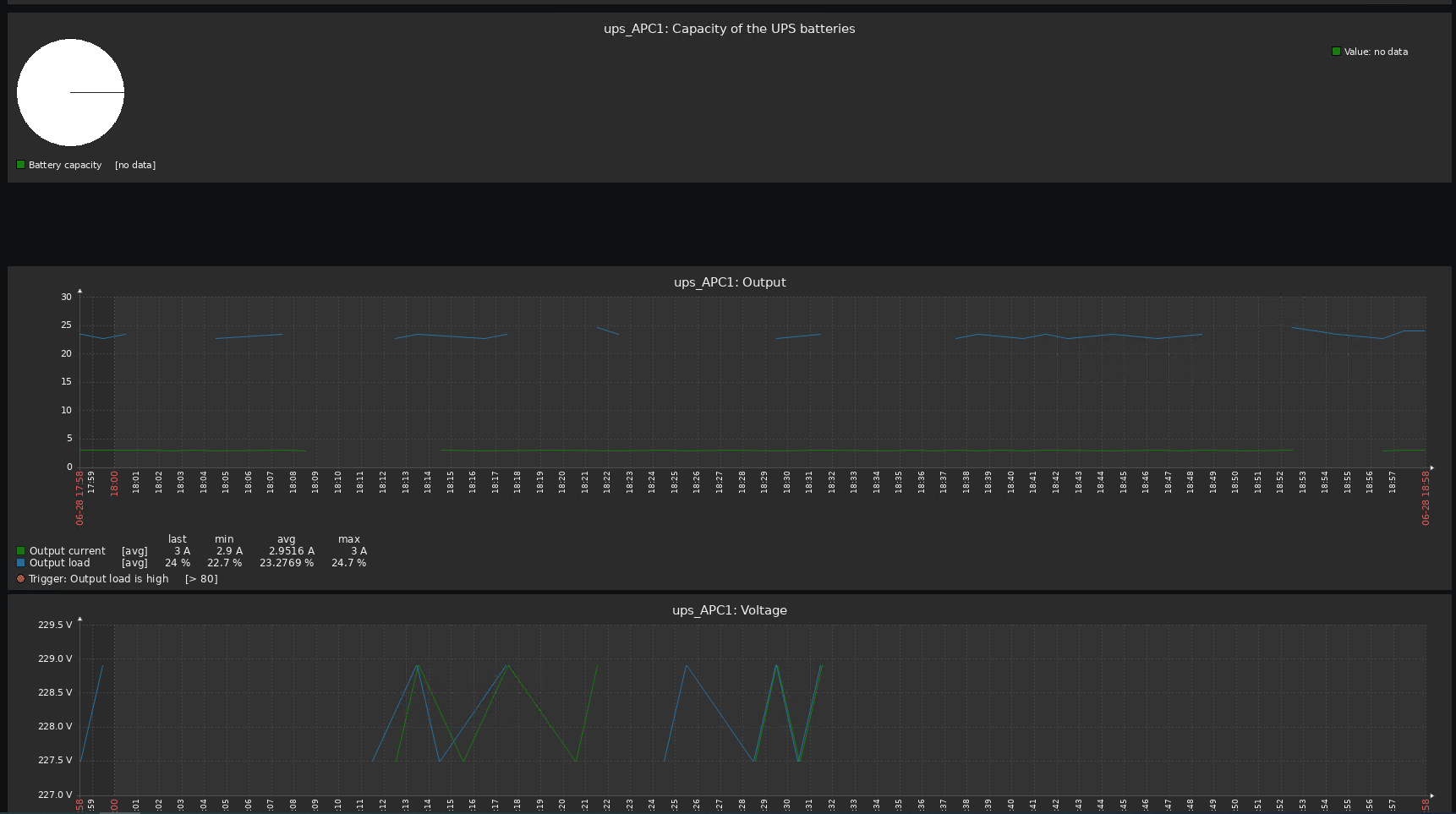The width and height of the screenshot is (1456, 814).
Task: Click the 'Value: no data' legend text
Action: (x=1376, y=52)
